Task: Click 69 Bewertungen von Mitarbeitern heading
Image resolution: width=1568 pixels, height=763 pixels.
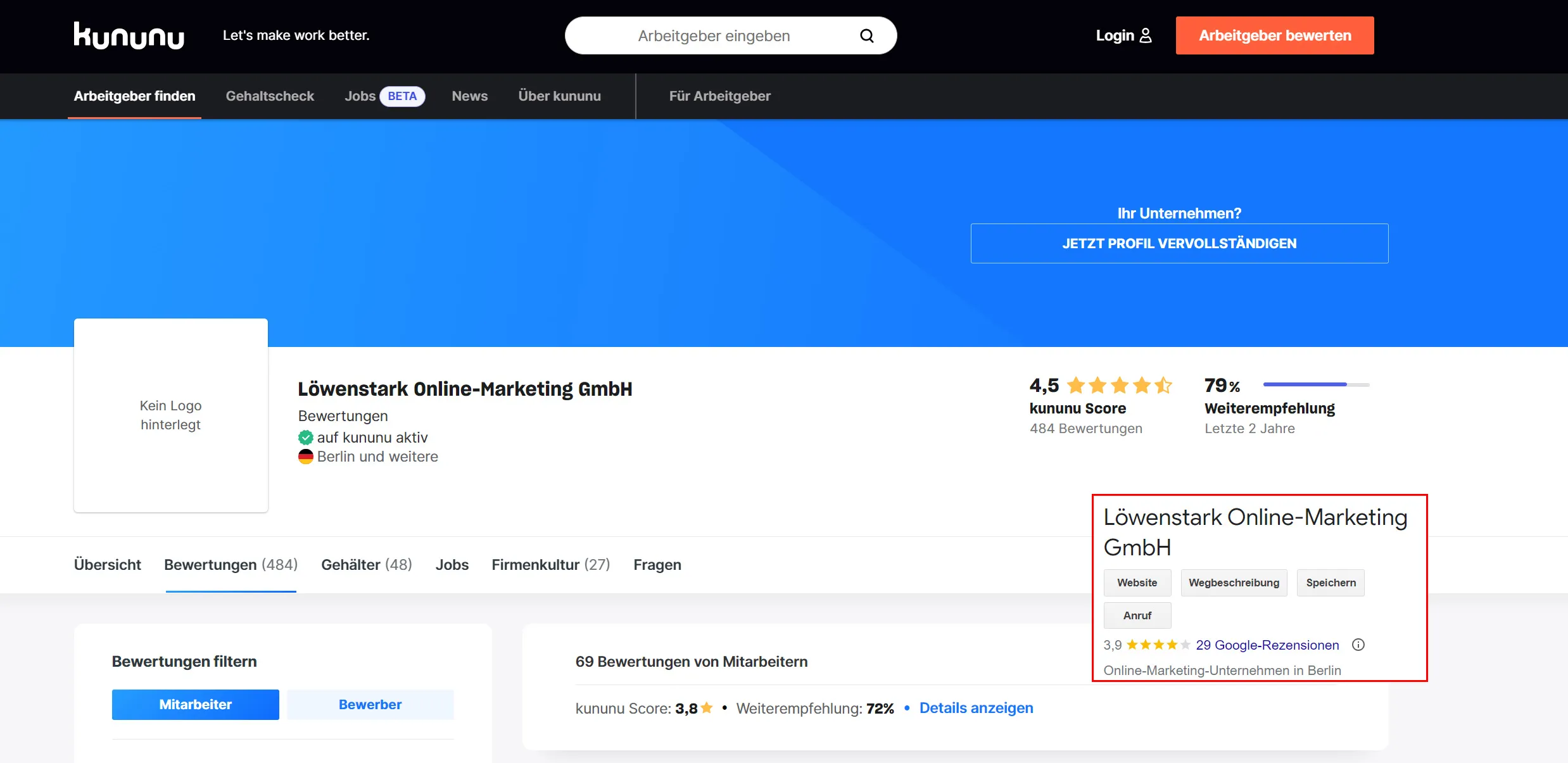Action: pyautogui.click(x=692, y=662)
